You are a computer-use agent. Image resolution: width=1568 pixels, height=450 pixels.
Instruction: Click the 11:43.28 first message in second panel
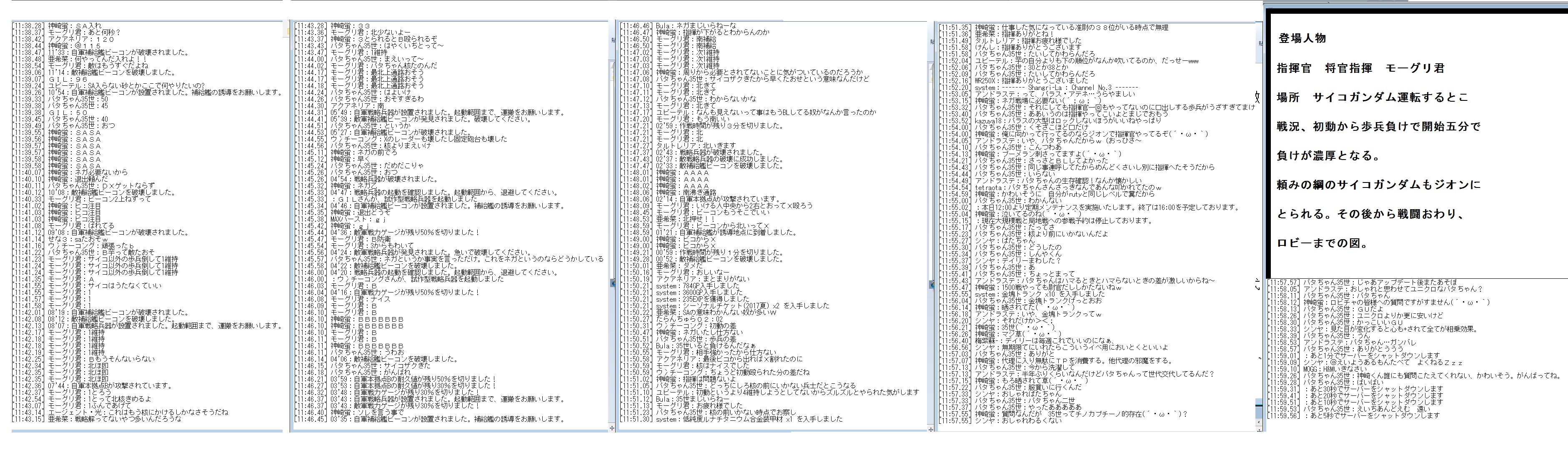[332, 25]
